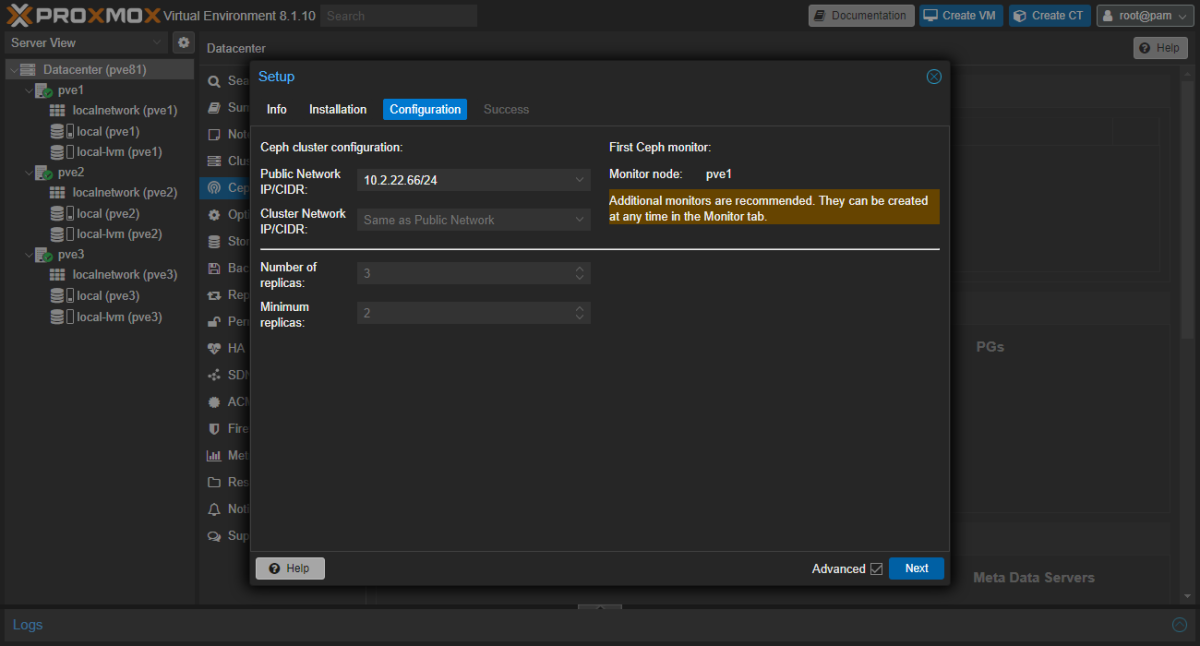Click the Help button in Datacenter header
Viewport: 1200px width, 646px height.
[1160, 48]
